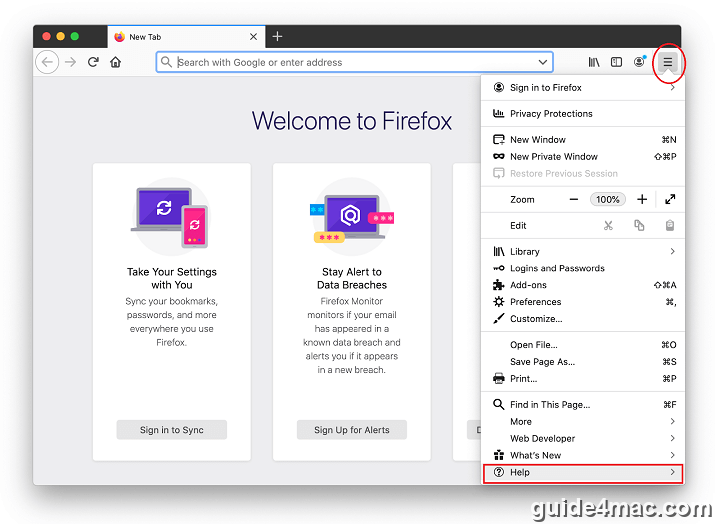Choose Sign in to Firefox

[583, 88]
